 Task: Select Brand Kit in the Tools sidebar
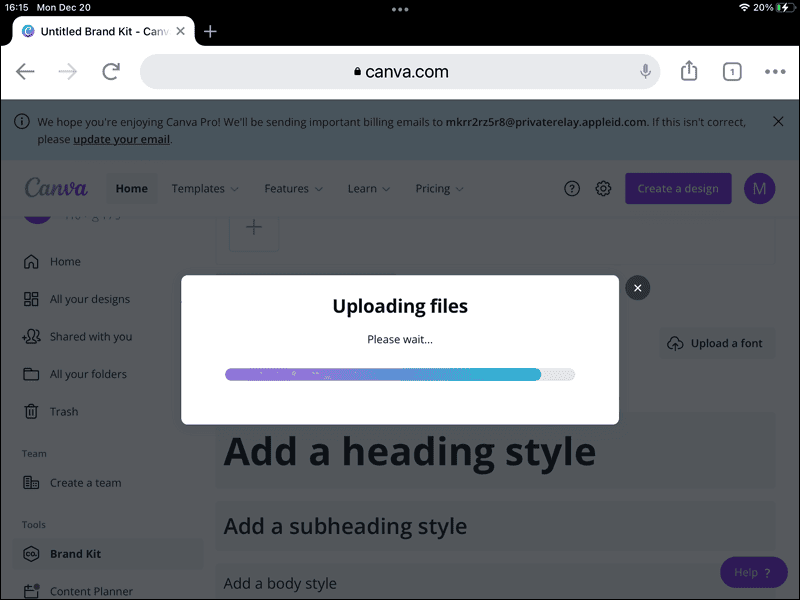coord(75,552)
